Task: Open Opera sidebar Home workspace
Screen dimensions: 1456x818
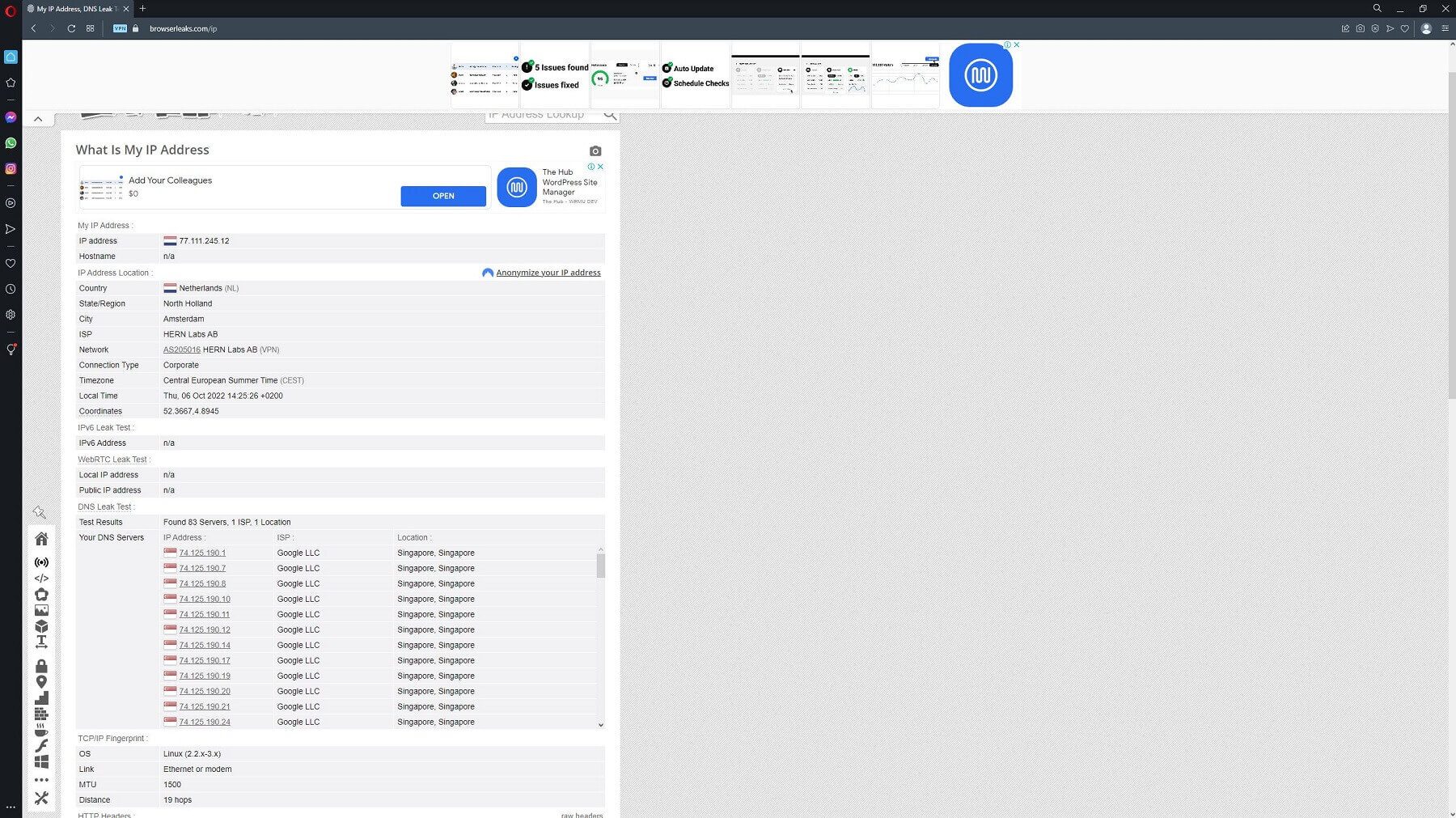Action: (11, 57)
